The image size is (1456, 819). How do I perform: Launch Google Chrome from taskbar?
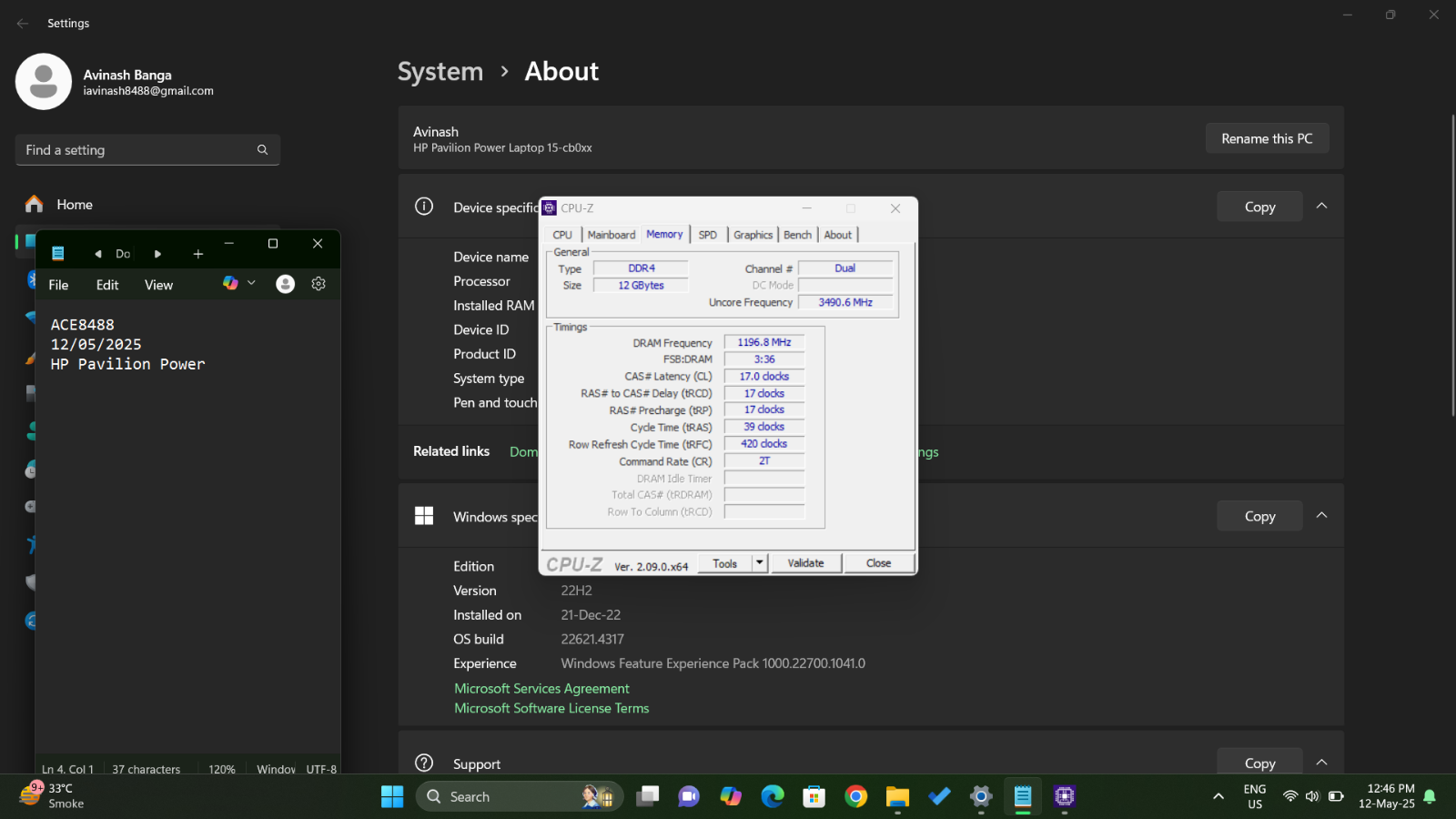(x=855, y=797)
